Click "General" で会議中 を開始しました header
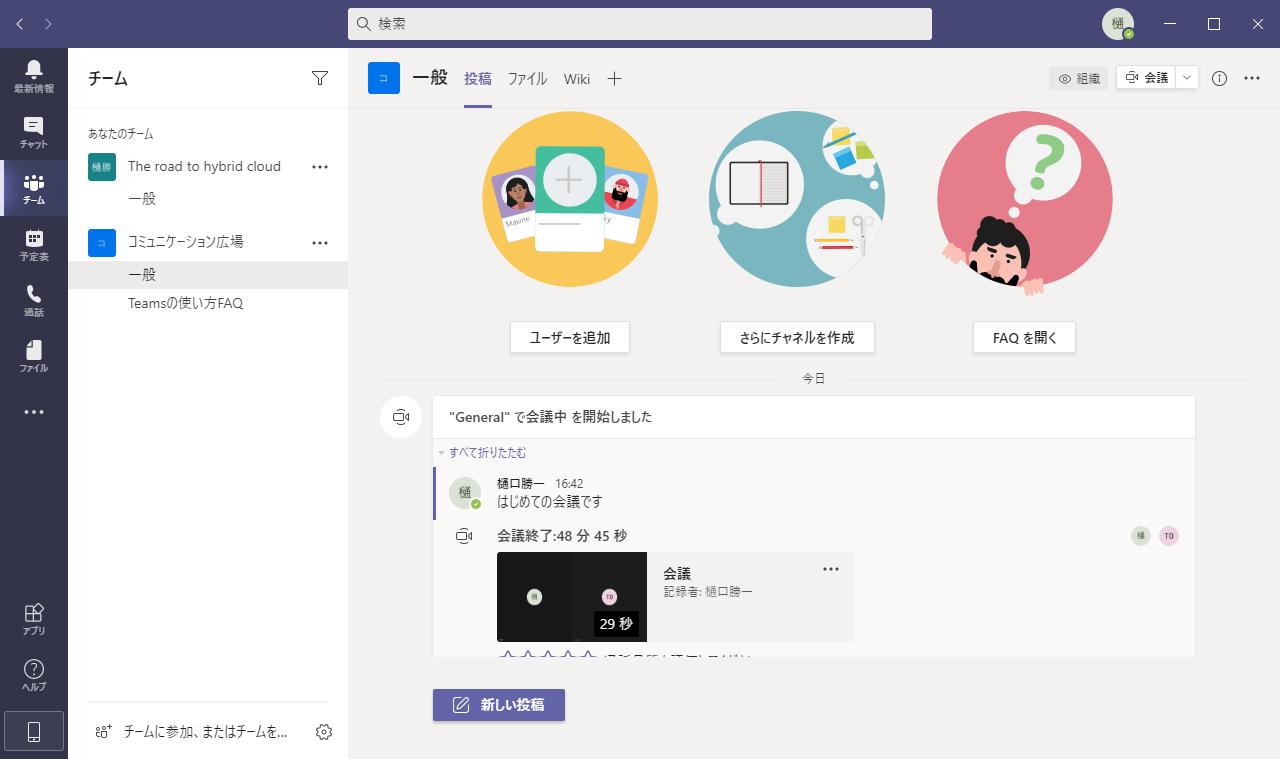1280x759 pixels. pos(550,417)
